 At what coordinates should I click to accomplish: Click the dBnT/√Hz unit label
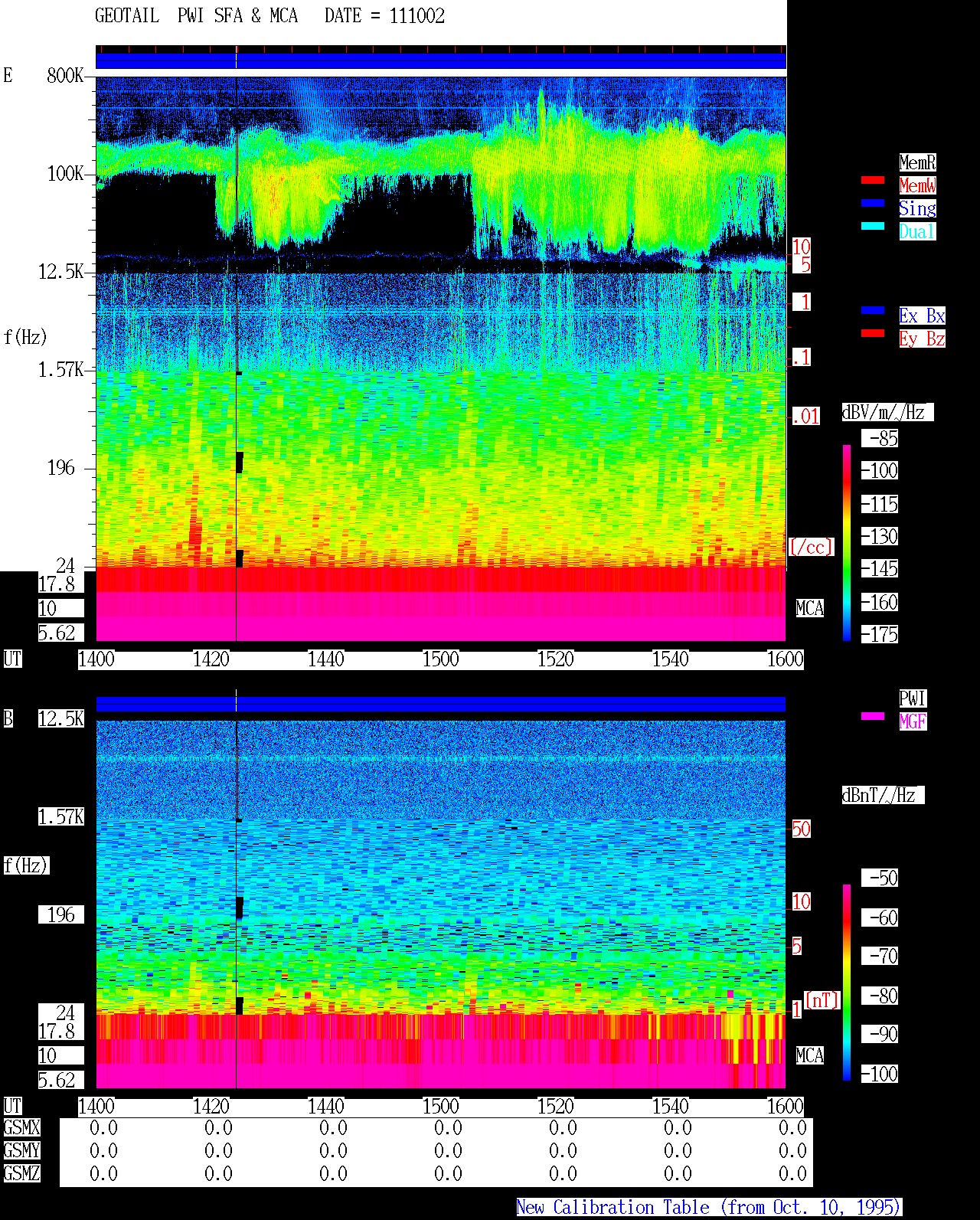click(x=883, y=795)
